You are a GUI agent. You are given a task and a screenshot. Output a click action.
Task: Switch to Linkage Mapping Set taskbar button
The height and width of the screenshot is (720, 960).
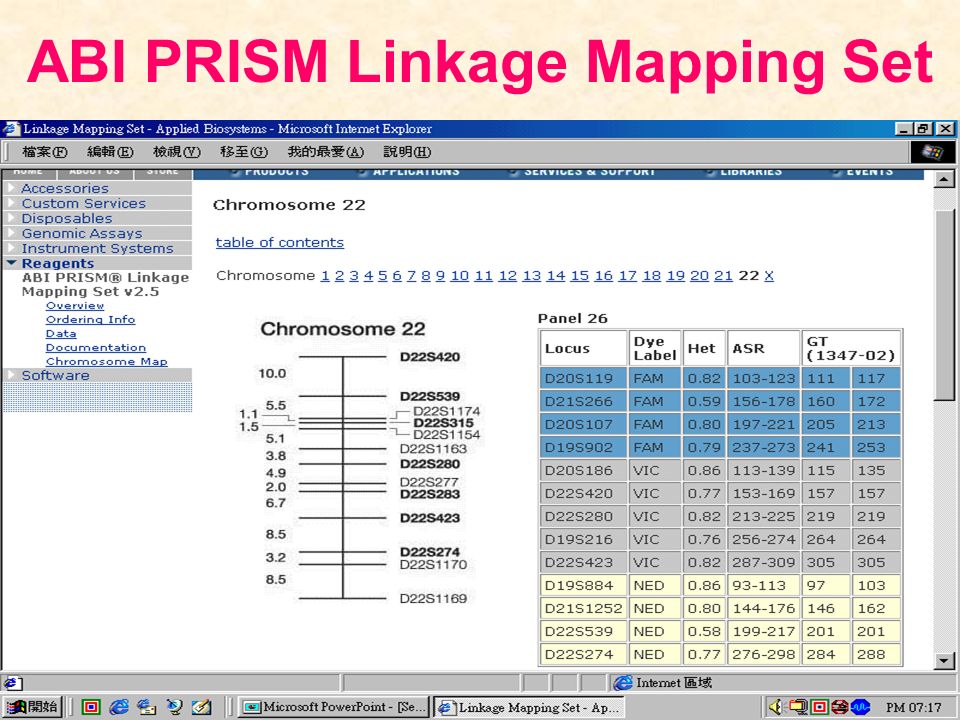click(529, 707)
